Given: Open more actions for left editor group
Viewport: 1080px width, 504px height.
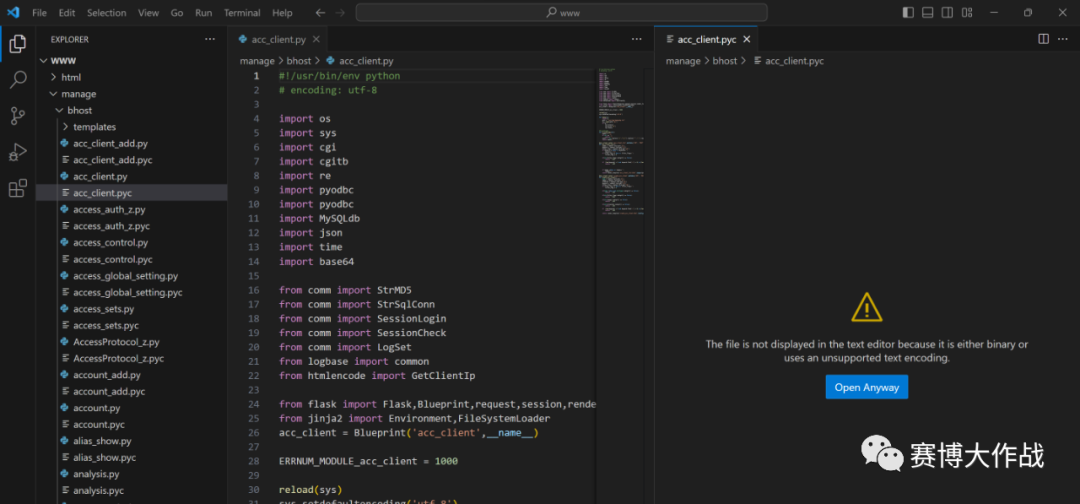Looking at the screenshot, I should tap(636, 39).
